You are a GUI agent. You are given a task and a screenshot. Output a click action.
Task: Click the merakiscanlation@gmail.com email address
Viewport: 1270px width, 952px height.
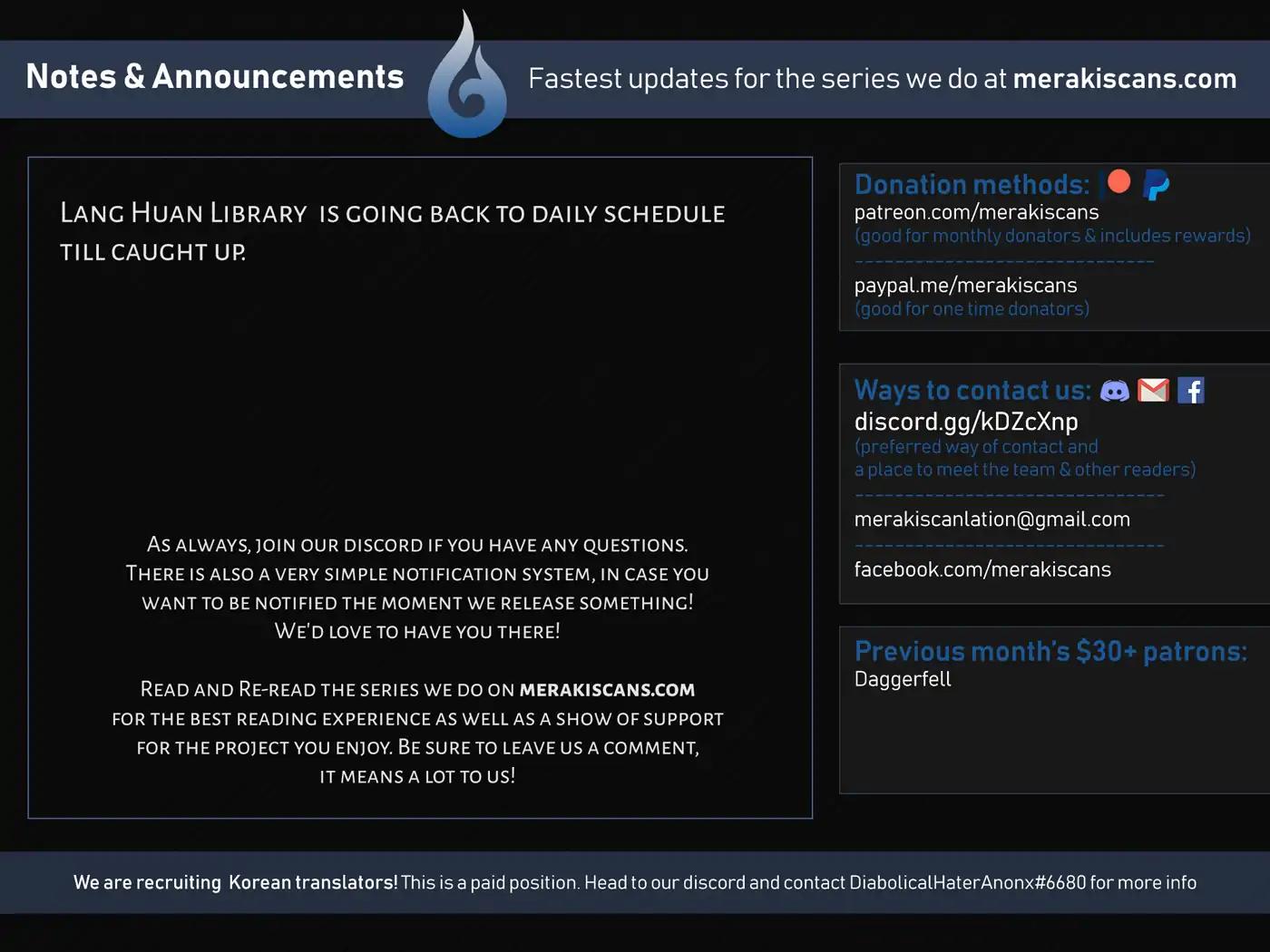[x=992, y=520]
